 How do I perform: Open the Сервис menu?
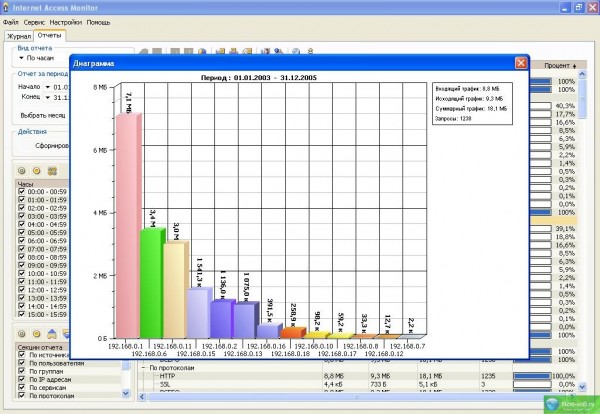coord(34,22)
